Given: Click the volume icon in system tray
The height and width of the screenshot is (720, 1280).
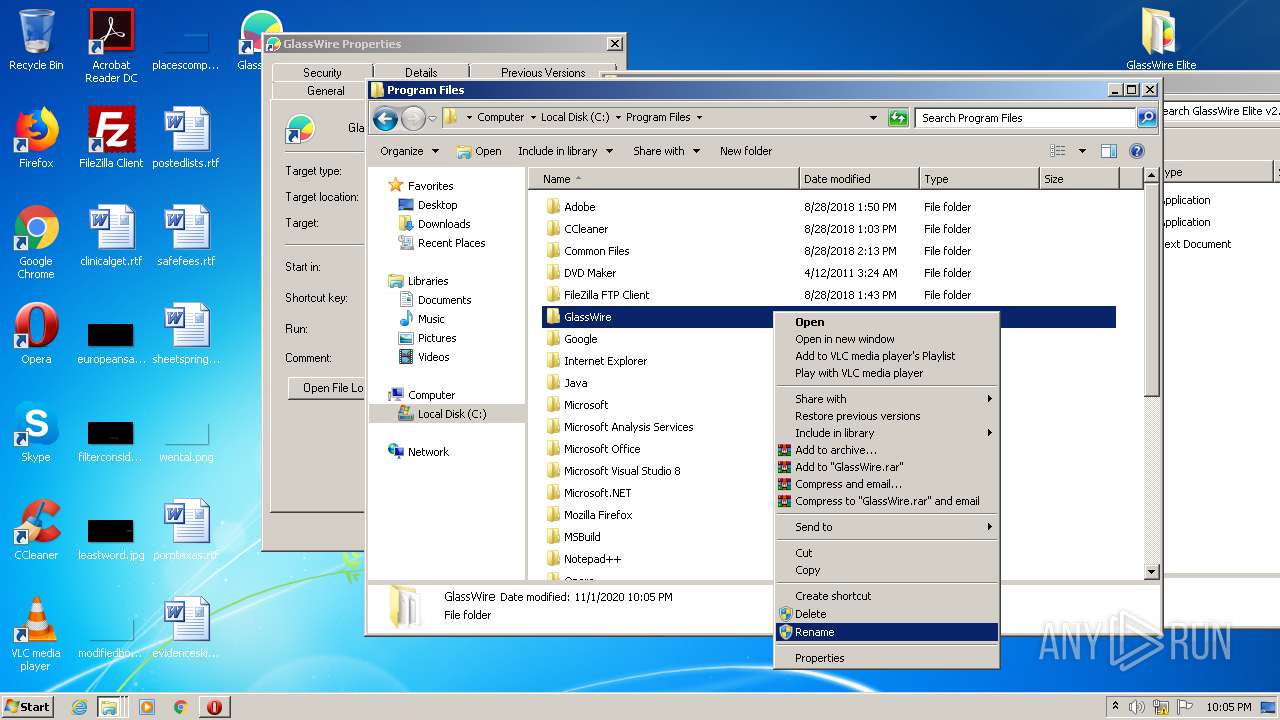Looking at the screenshot, I should [x=1137, y=707].
